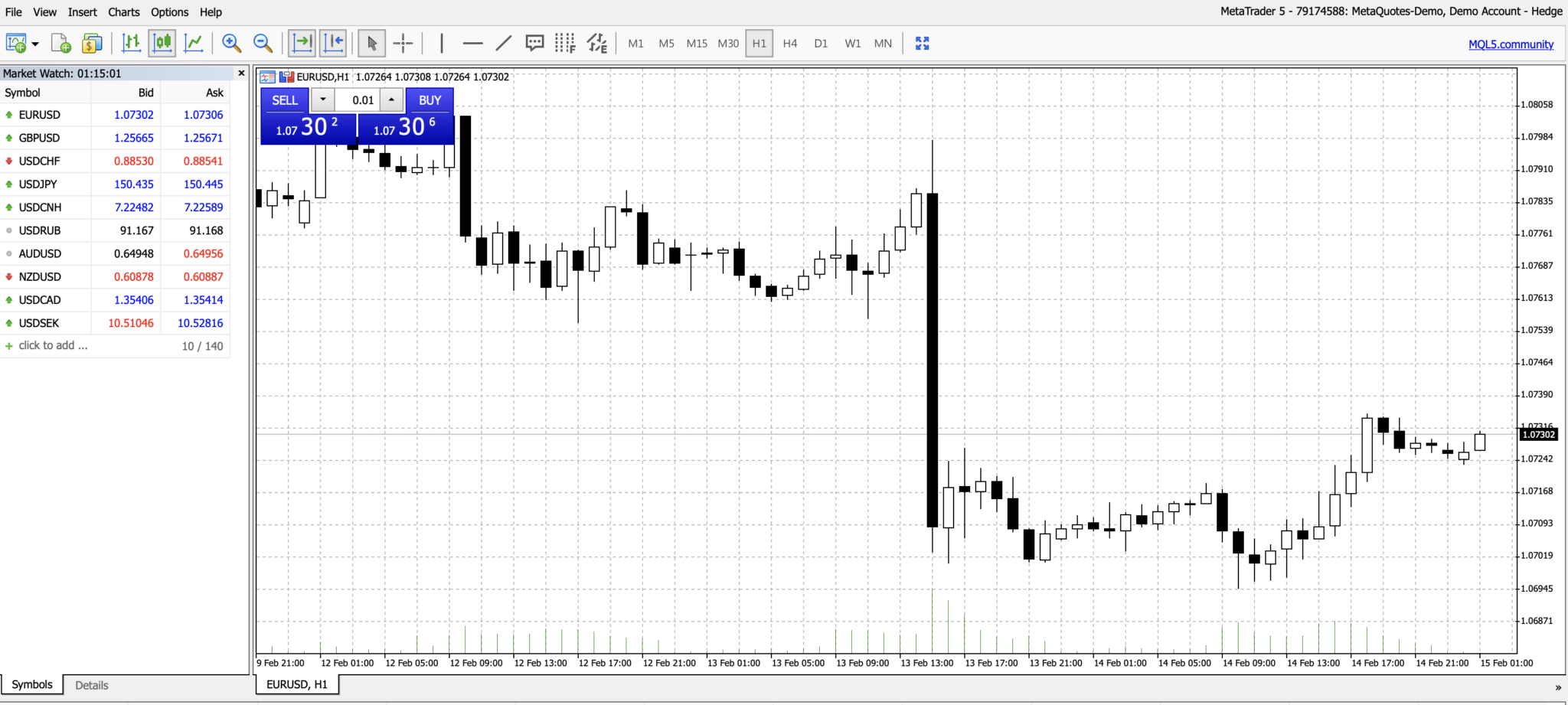Select the USDCAD row in Market Watch
Image resolution: width=1568 pixels, height=705 pixels.
point(115,300)
